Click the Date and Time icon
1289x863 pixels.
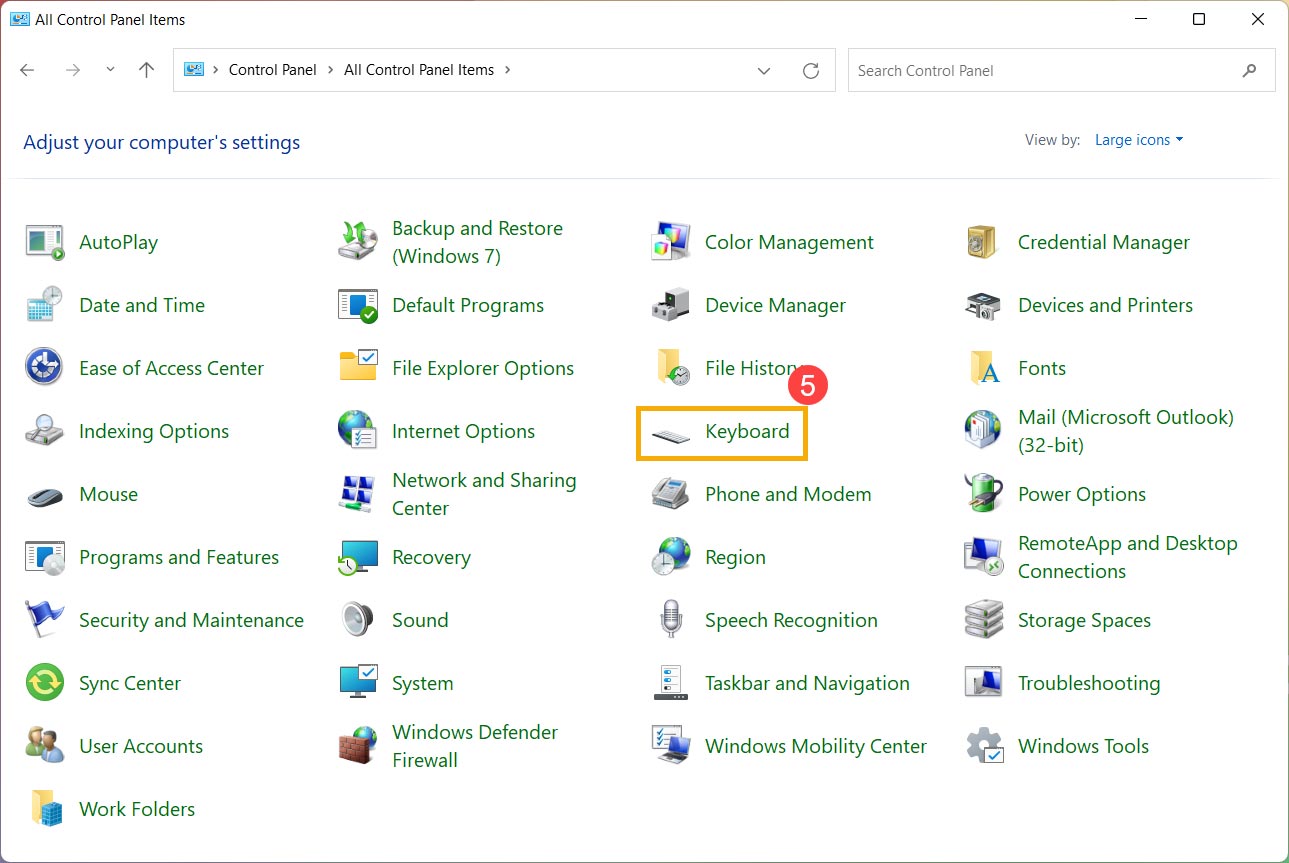(x=45, y=305)
